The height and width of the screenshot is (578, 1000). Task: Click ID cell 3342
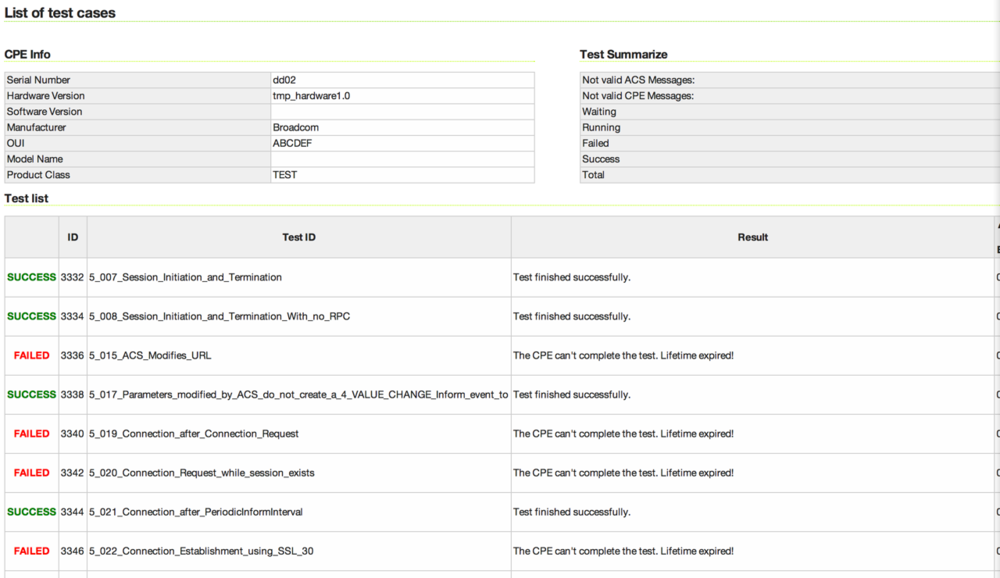click(72, 473)
